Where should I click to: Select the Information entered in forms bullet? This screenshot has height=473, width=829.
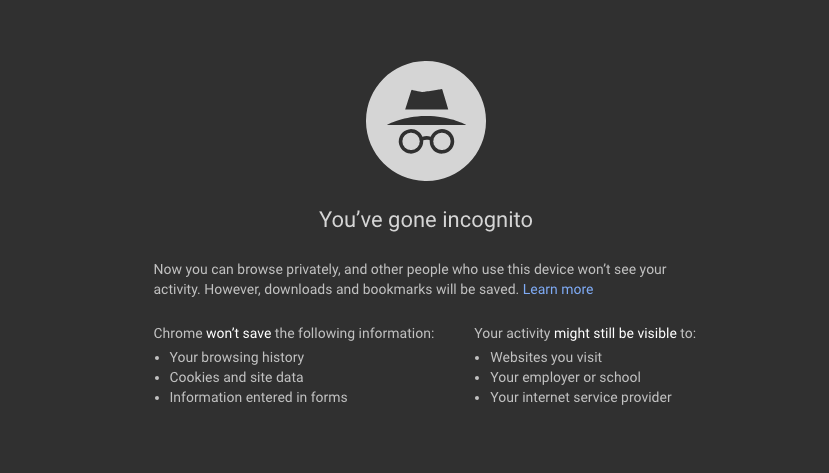pos(258,397)
